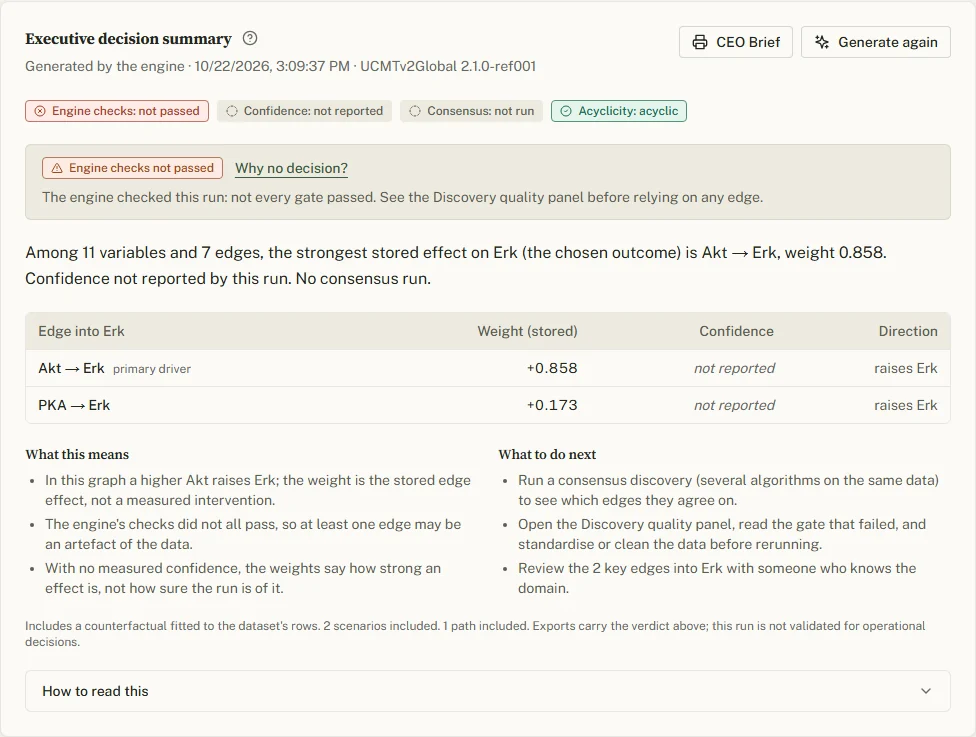This screenshot has height=737, width=976.
Task: Click the printer icon in CEO Brief
Action: click(x=700, y=42)
